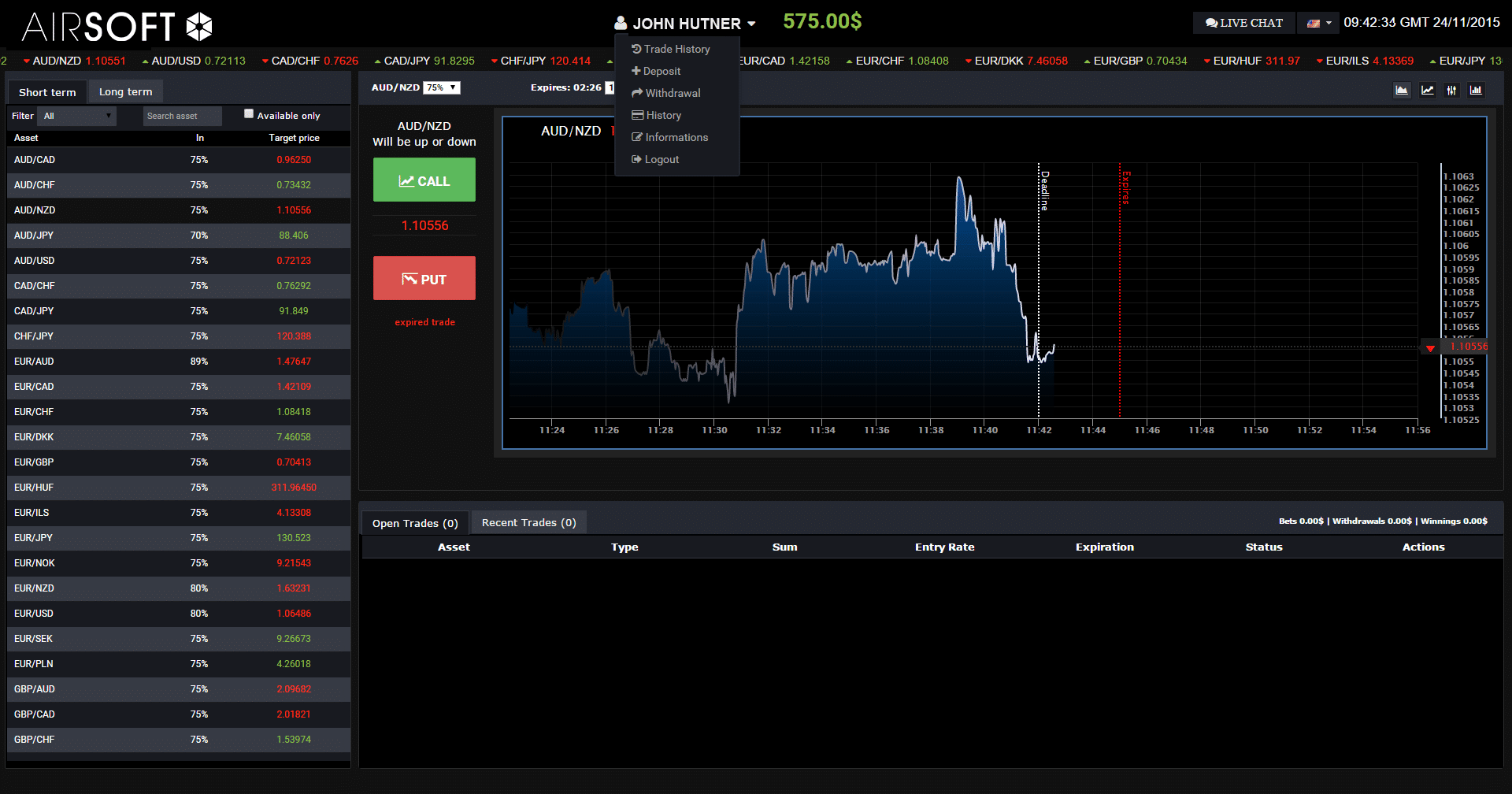Switch to the line chart view
Image resolution: width=1512 pixels, height=794 pixels.
click(1427, 90)
